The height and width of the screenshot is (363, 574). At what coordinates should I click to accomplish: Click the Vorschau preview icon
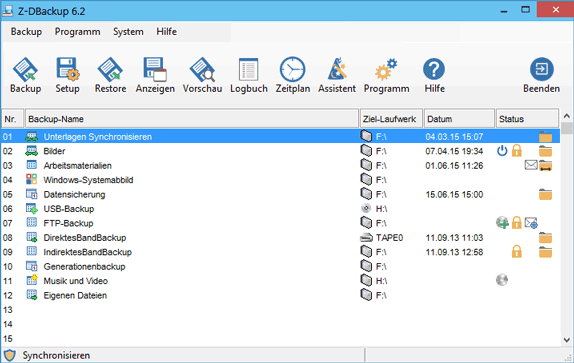pyautogui.click(x=202, y=70)
